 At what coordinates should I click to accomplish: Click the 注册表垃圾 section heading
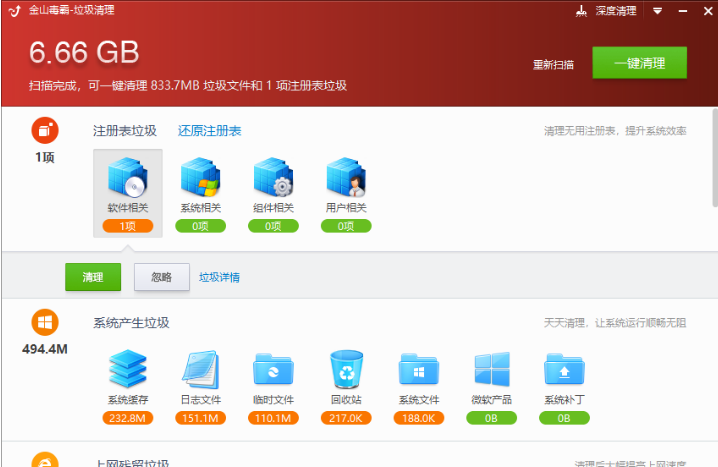pos(125,131)
